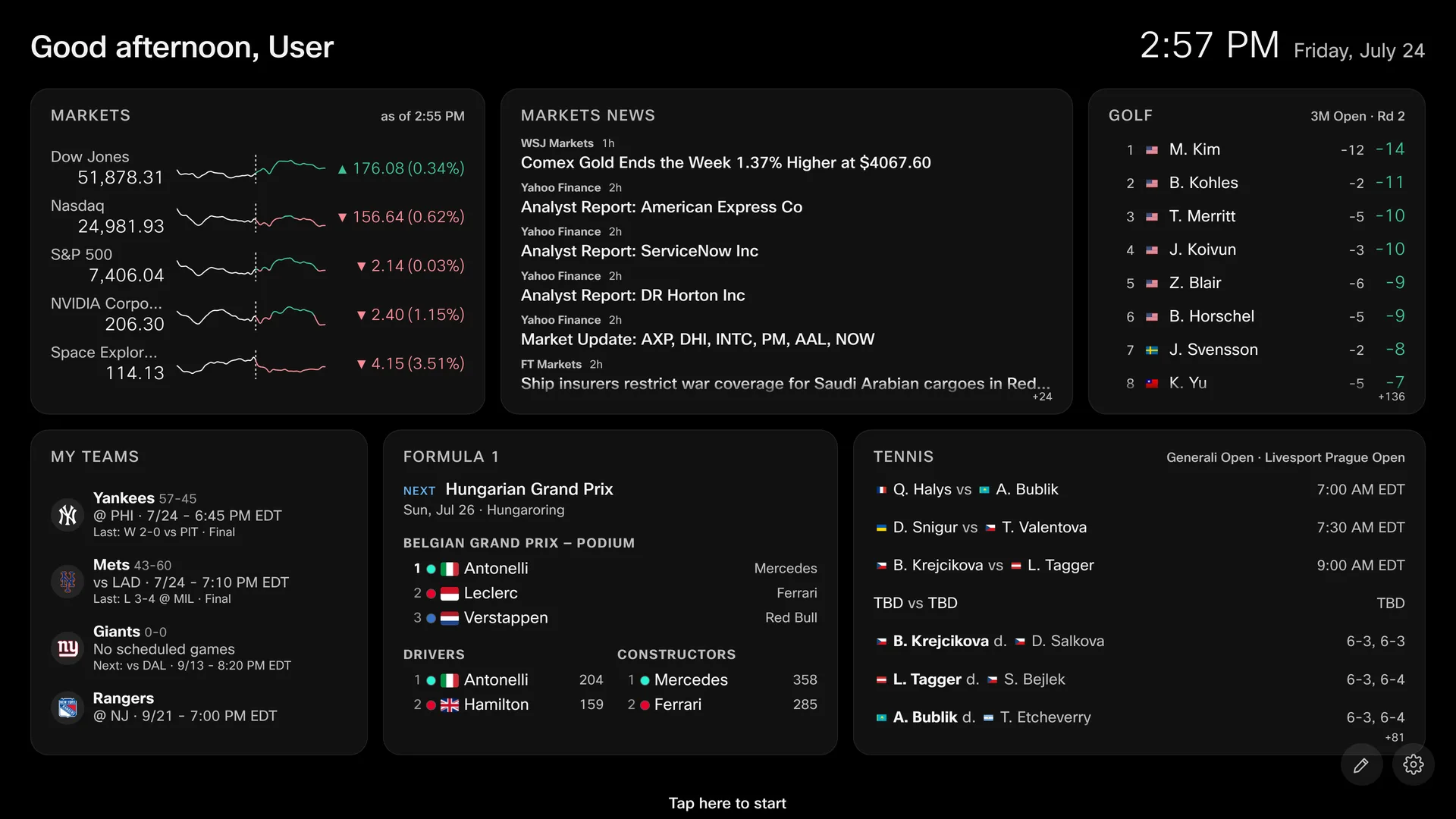Click Giants Next: vs DAL line
This screenshot has width=1456, height=819.
[192, 666]
